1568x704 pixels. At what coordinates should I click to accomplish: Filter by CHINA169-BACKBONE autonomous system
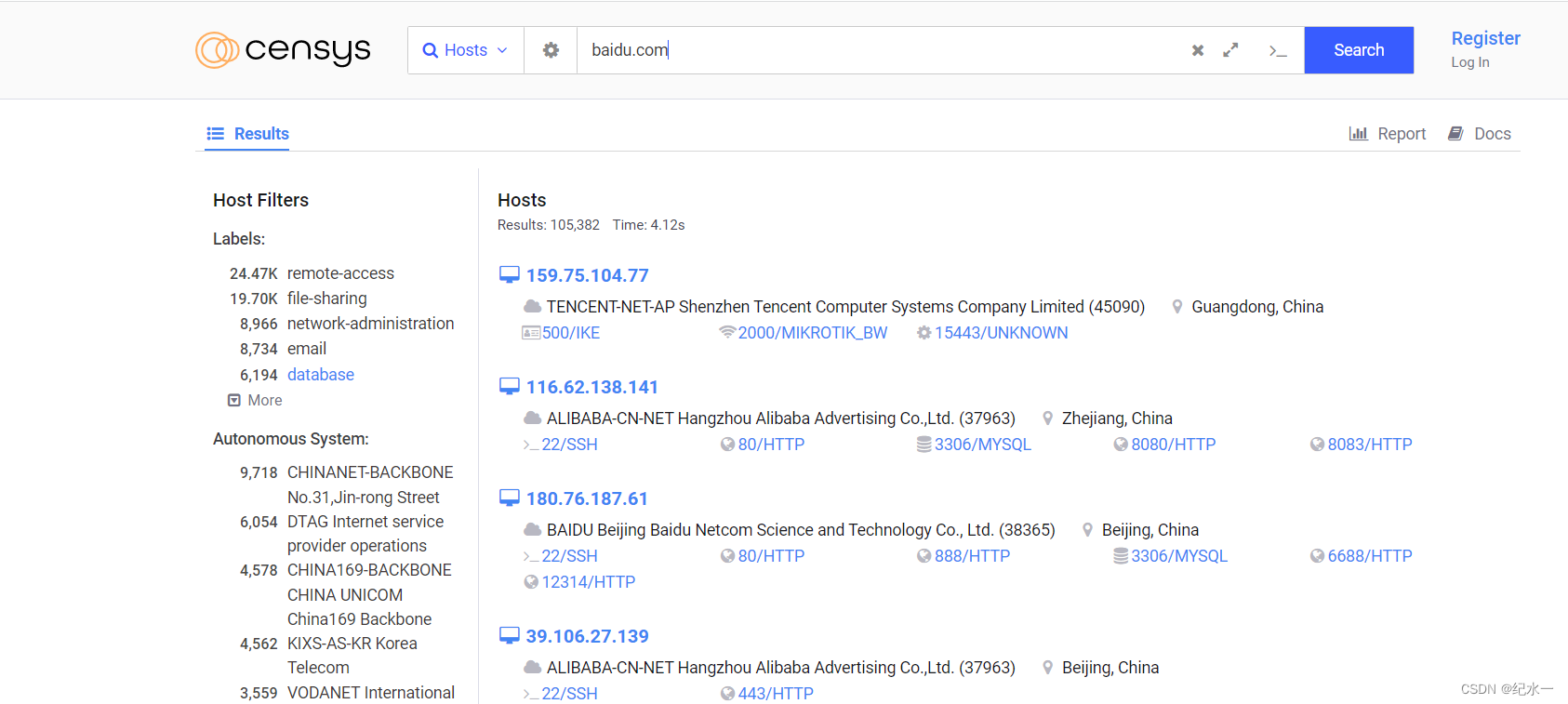point(369,594)
